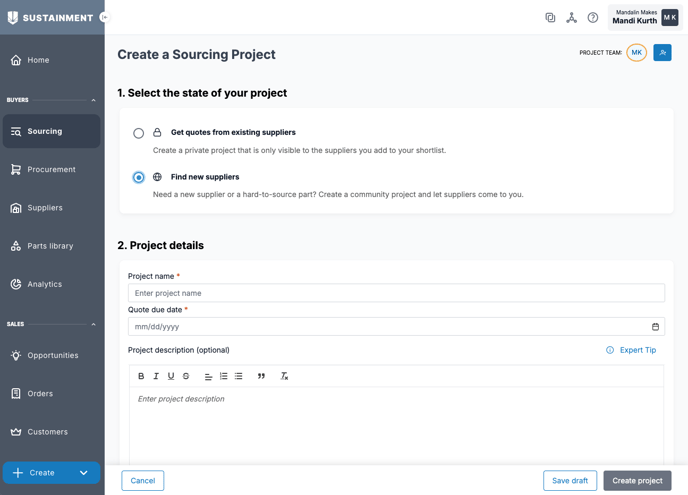Expand the Create dropdown button

pos(84,473)
